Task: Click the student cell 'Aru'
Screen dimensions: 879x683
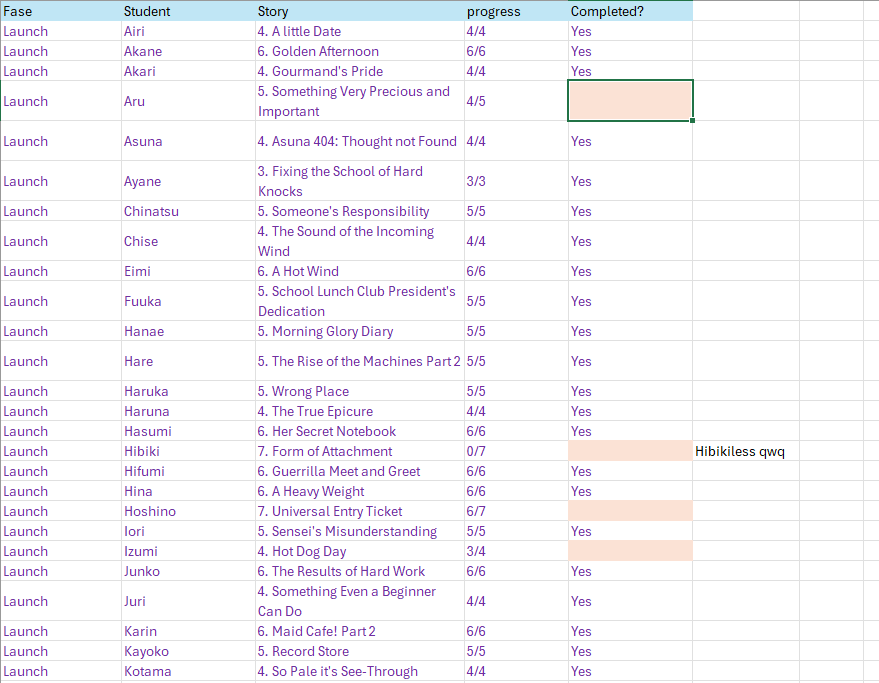Action: tap(188, 101)
